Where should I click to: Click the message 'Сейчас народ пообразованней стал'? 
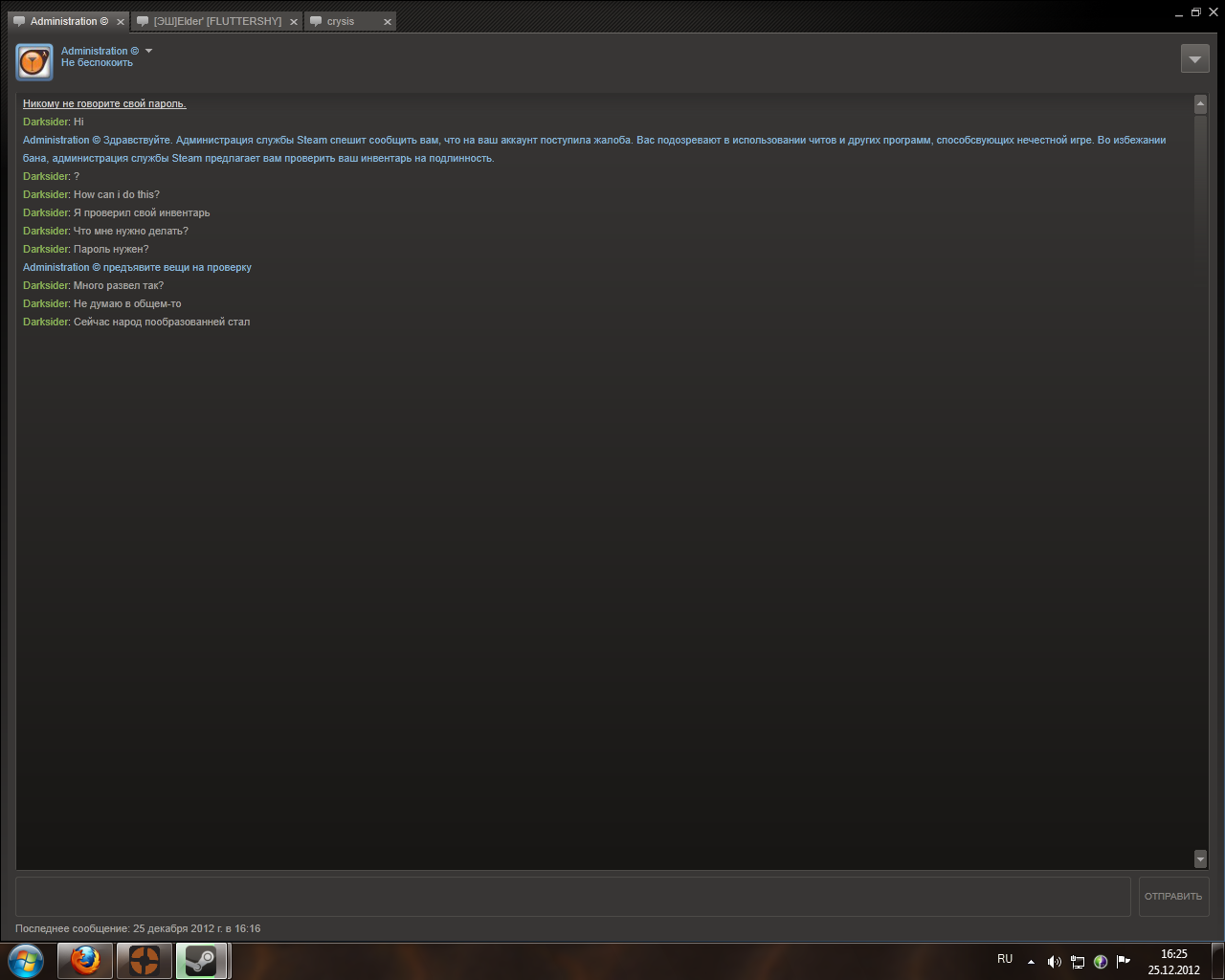[162, 322]
